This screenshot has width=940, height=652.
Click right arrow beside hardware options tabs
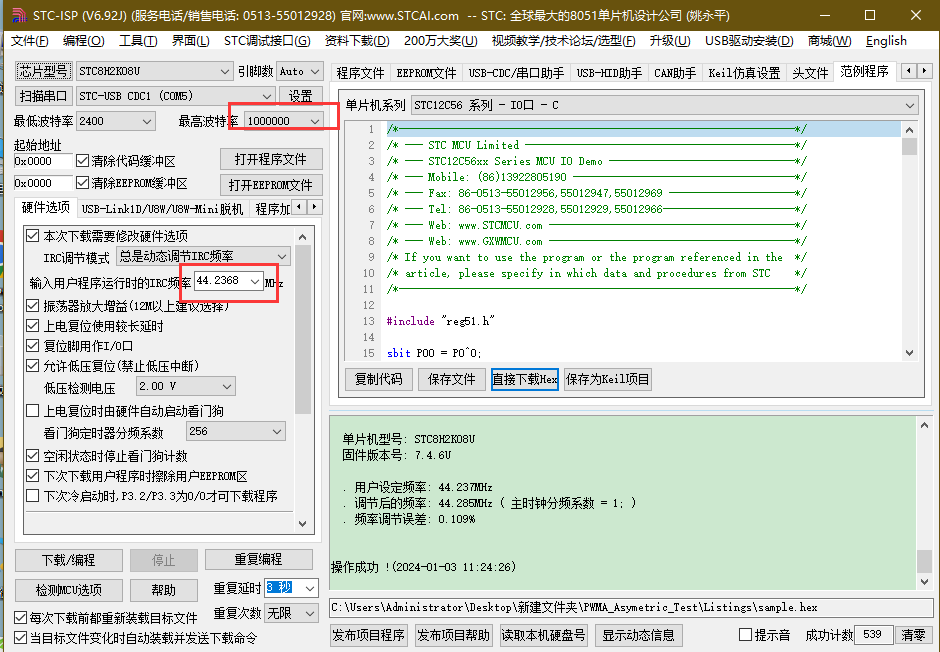pos(314,207)
